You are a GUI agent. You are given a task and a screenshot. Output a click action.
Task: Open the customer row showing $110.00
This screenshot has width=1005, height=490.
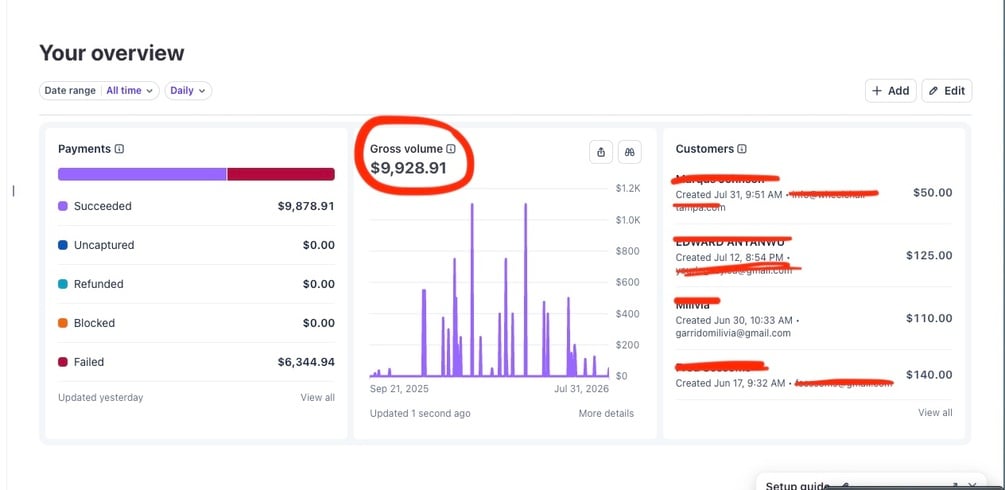coord(813,318)
